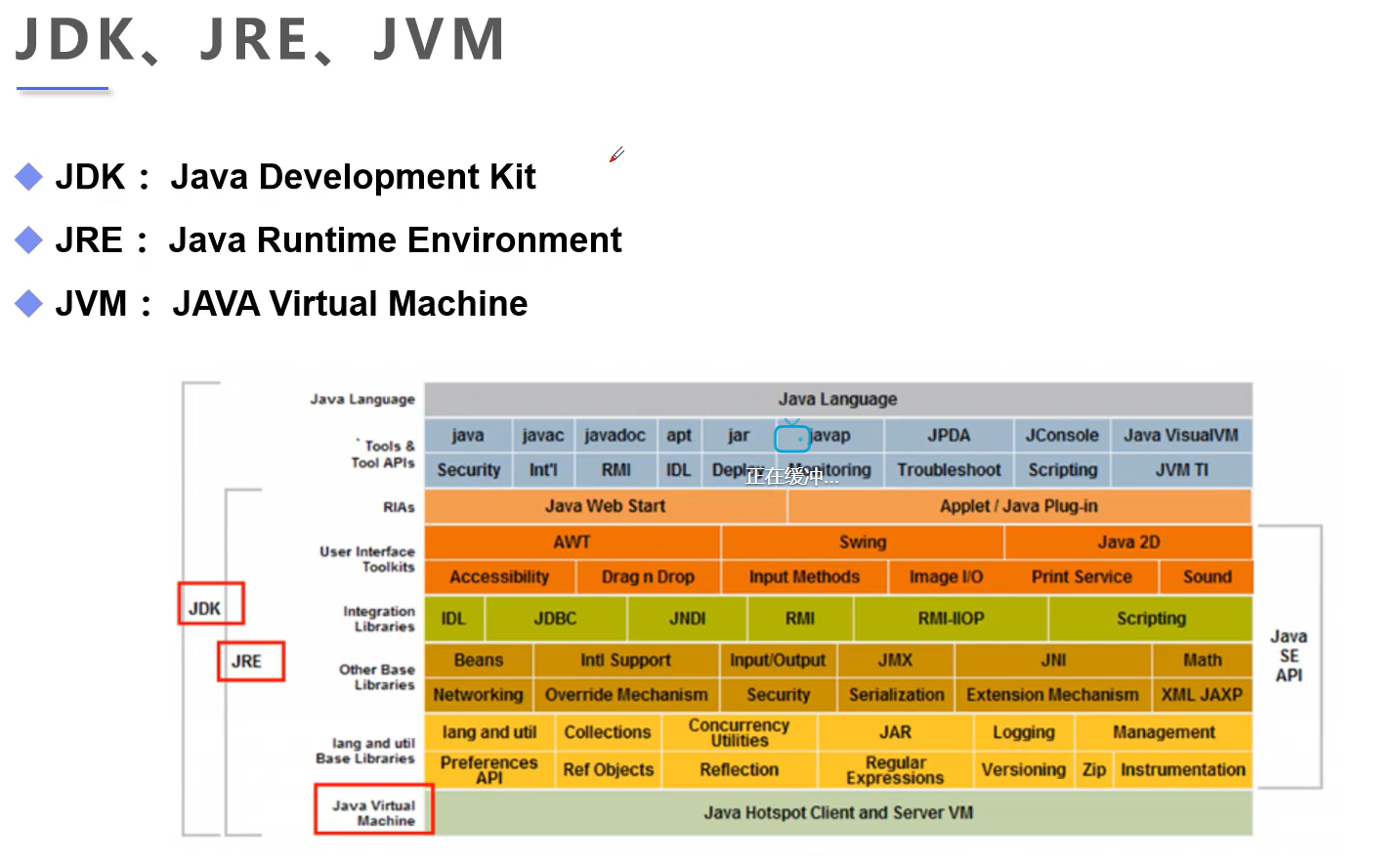This screenshot has height=865, width=1400.
Task: Click the blue underline below the title
Action: tap(63, 87)
